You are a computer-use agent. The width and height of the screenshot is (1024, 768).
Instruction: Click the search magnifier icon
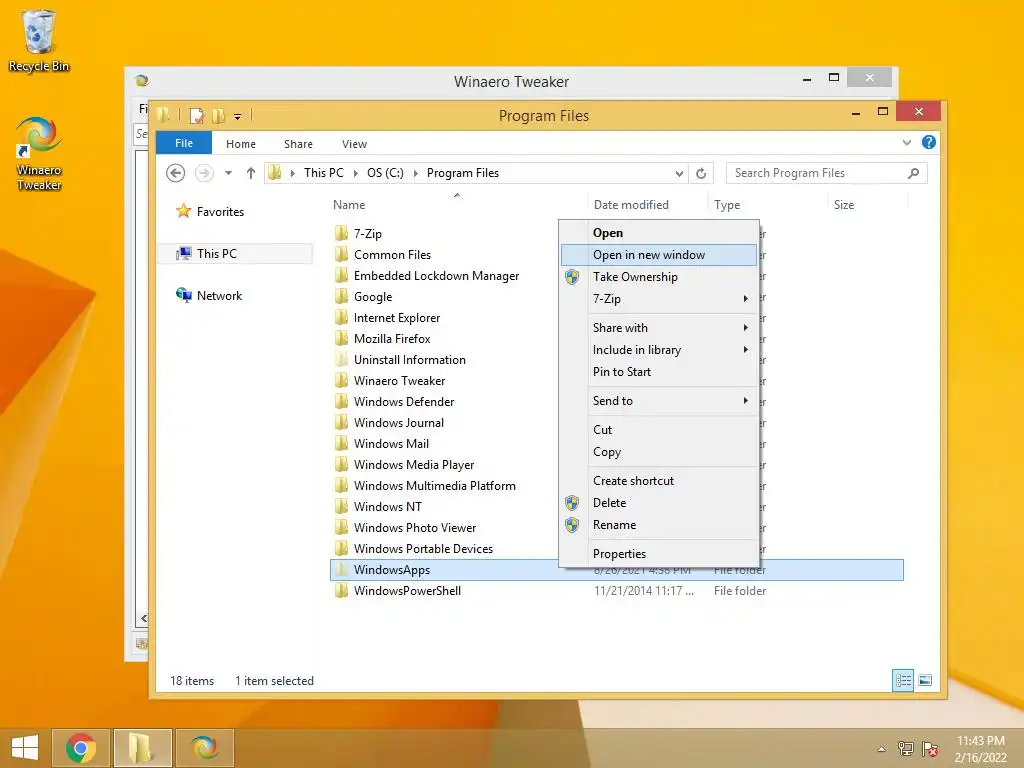click(914, 173)
